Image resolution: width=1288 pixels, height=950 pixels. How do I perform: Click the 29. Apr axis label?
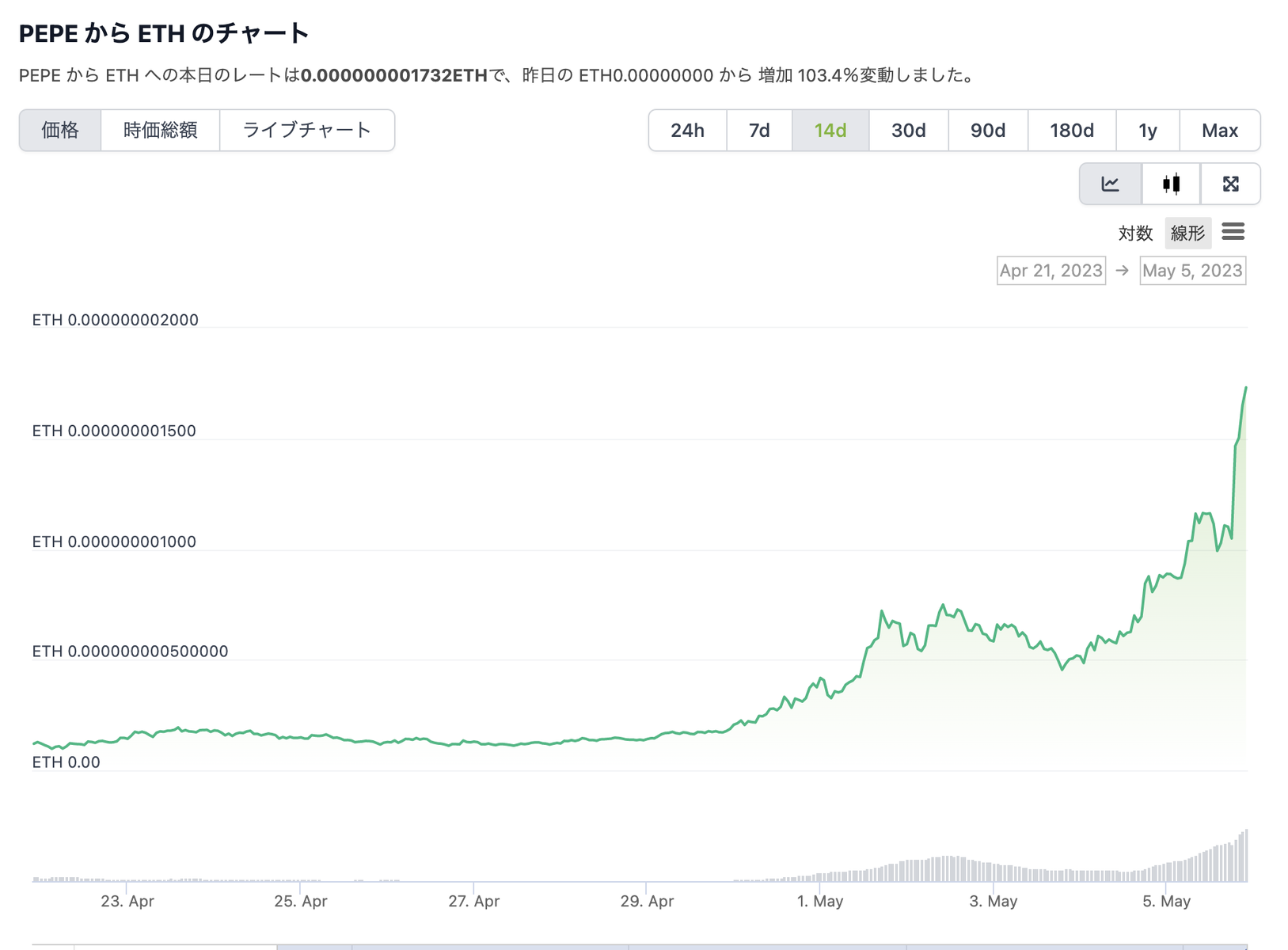tap(647, 901)
